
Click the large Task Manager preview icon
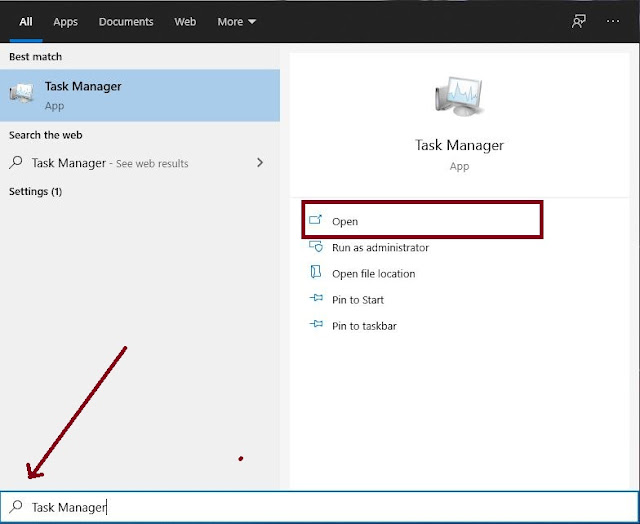pyautogui.click(x=459, y=97)
